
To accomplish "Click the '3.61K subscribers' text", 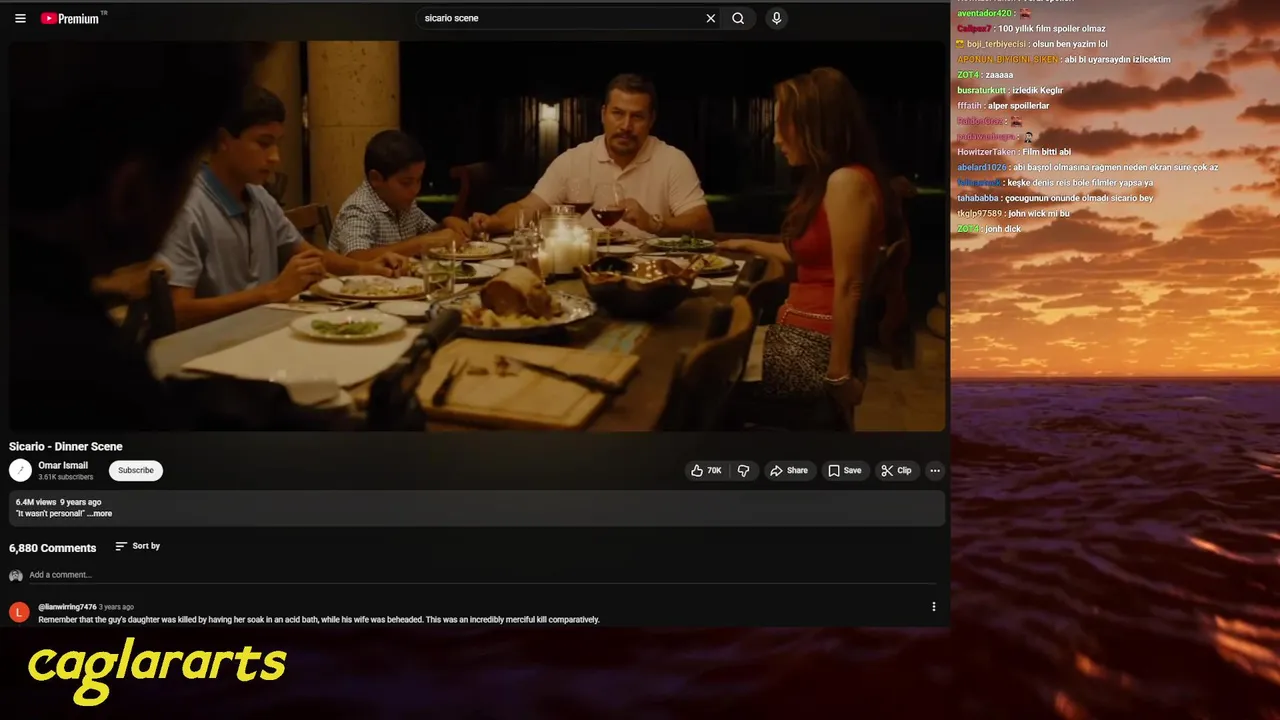I will (66, 477).
